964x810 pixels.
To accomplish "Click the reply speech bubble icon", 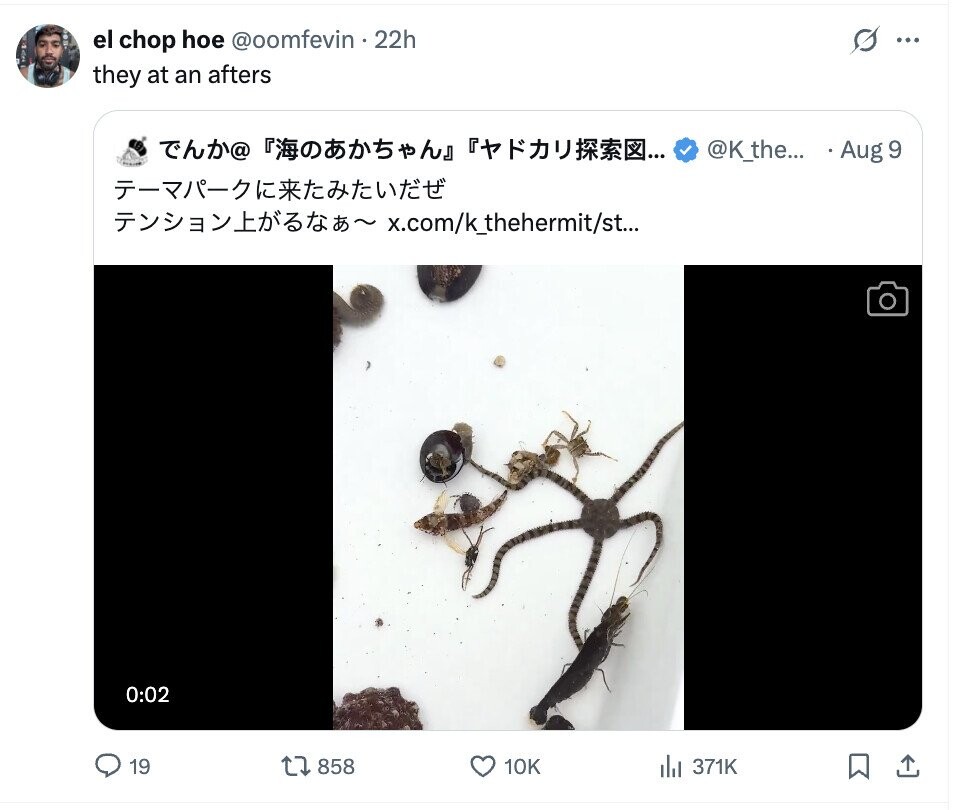I will pos(108,766).
